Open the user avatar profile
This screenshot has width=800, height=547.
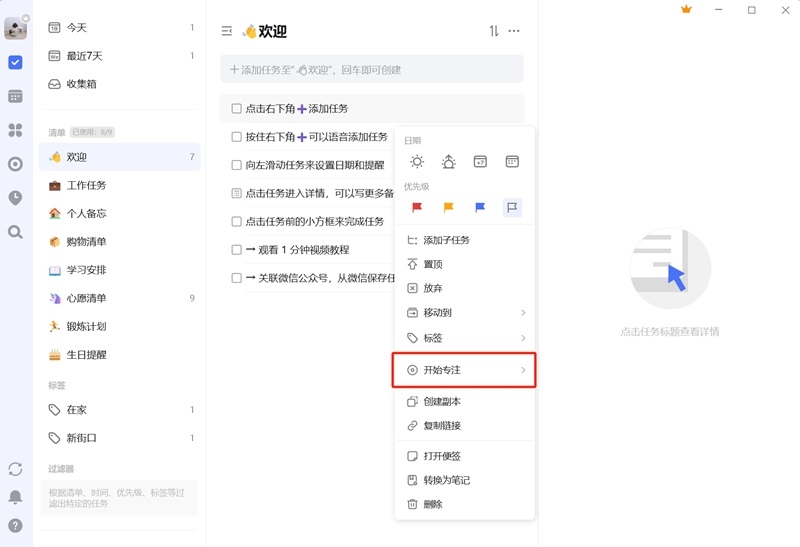(x=15, y=28)
